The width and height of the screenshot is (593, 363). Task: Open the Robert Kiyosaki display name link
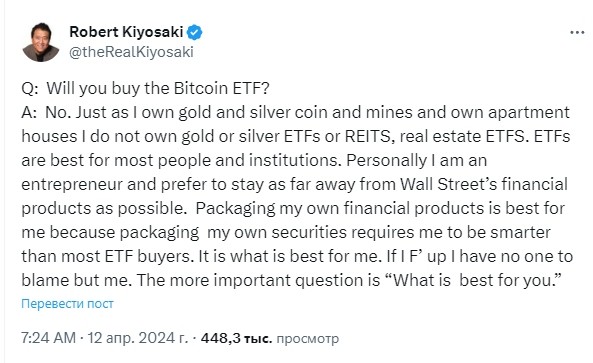[x=126, y=32]
